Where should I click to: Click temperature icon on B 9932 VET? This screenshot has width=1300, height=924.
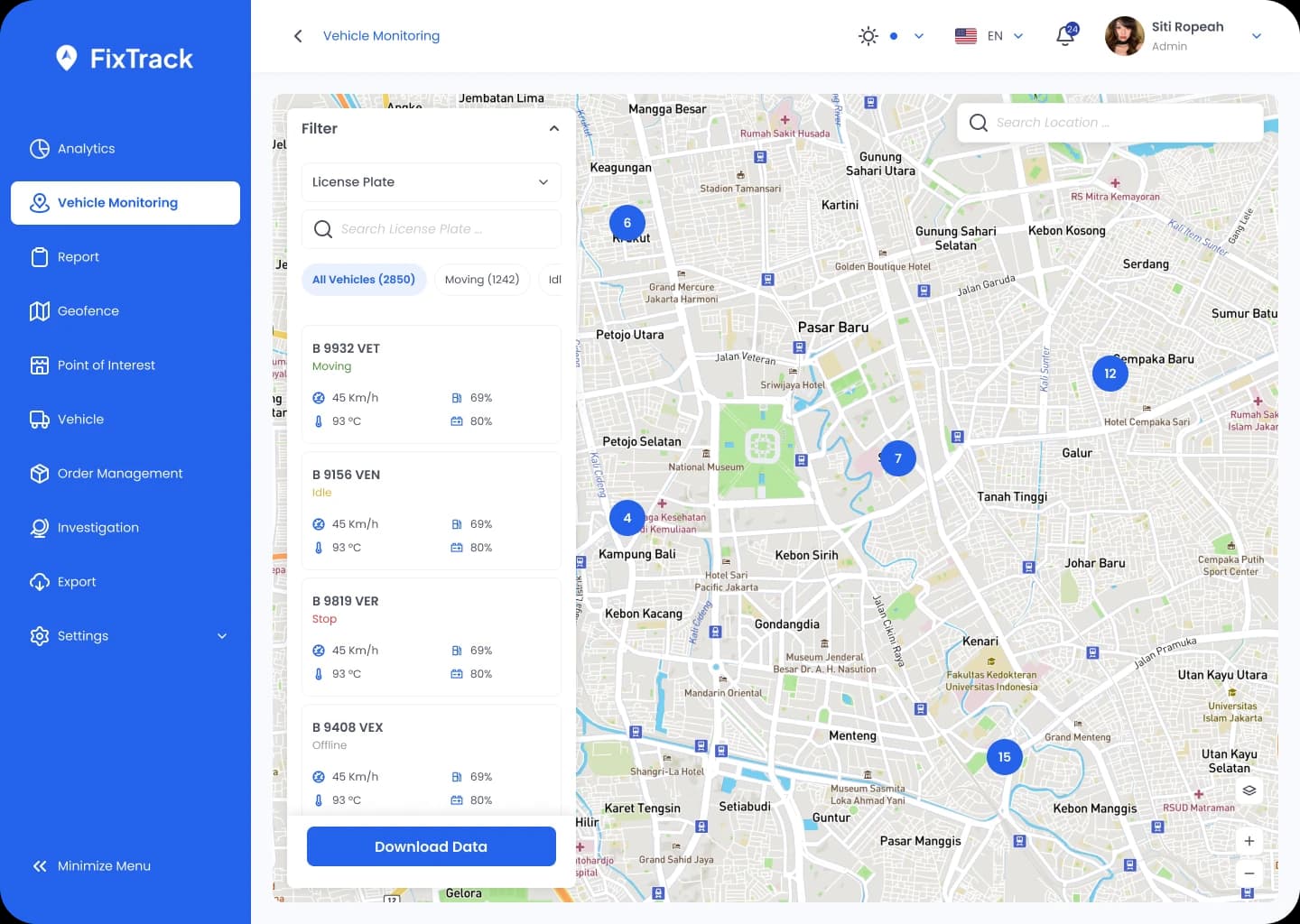(x=319, y=421)
